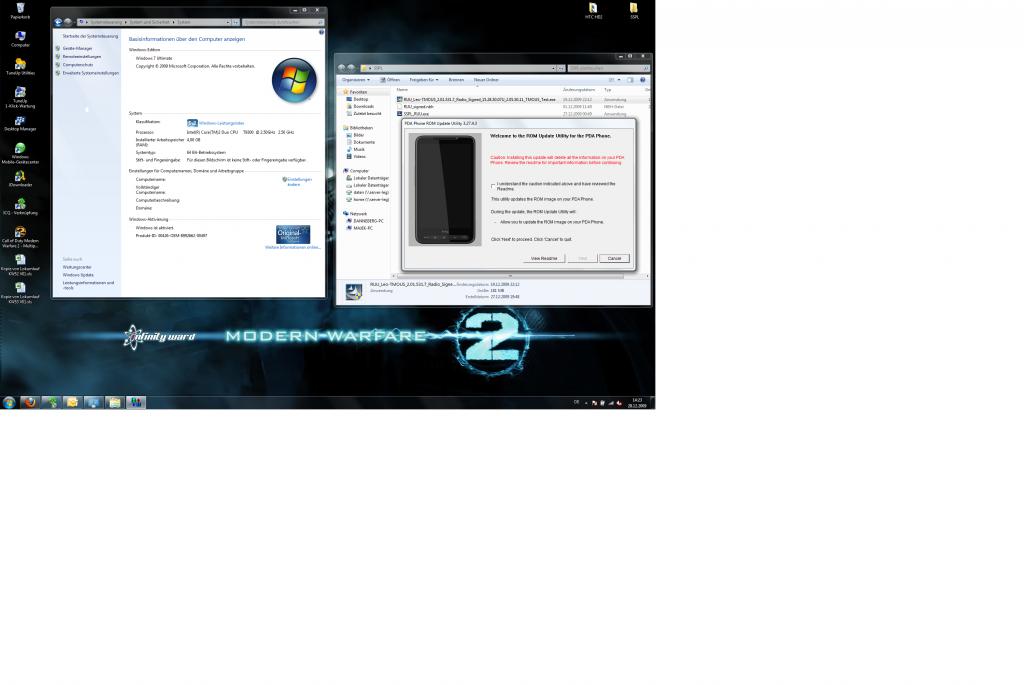Open the ICQ desktop shortcut
This screenshot has width=1024, height=685.
20,206
